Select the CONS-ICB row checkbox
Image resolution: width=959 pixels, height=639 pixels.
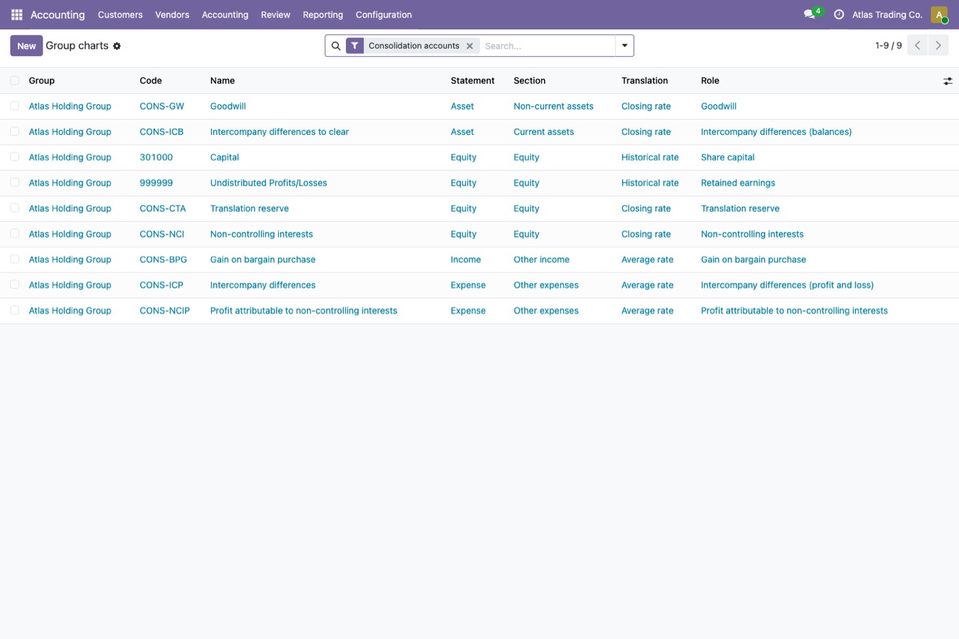click(15, 131)
